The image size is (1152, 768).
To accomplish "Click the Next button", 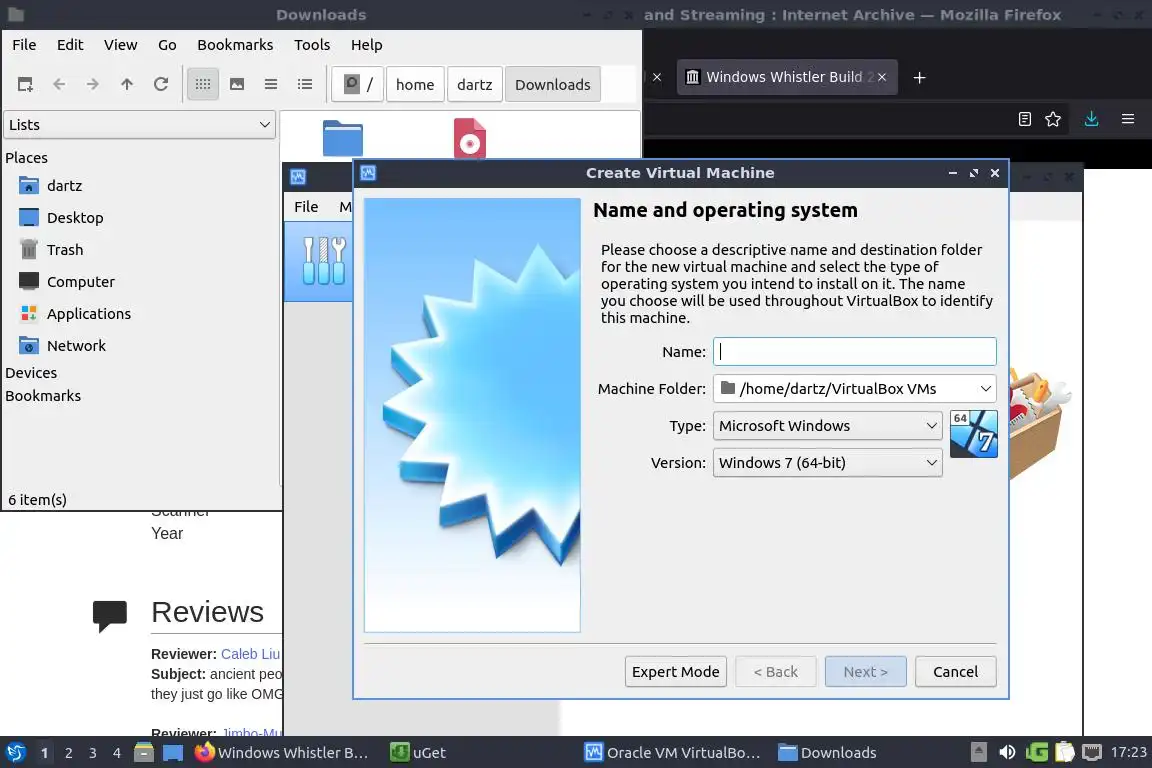I will (865, 672).
